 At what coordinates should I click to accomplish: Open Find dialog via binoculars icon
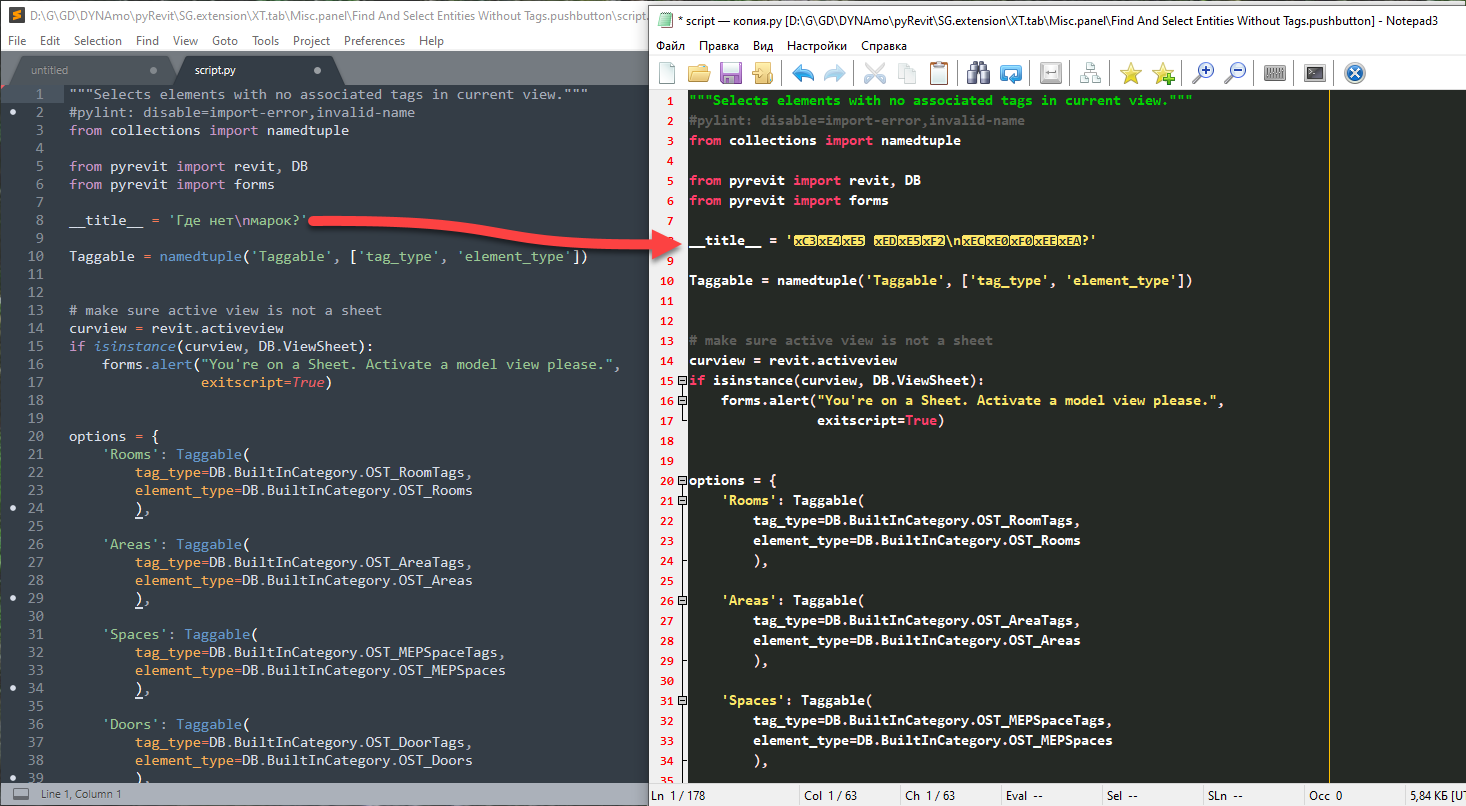pyautogui.click(x=978, y=72)
